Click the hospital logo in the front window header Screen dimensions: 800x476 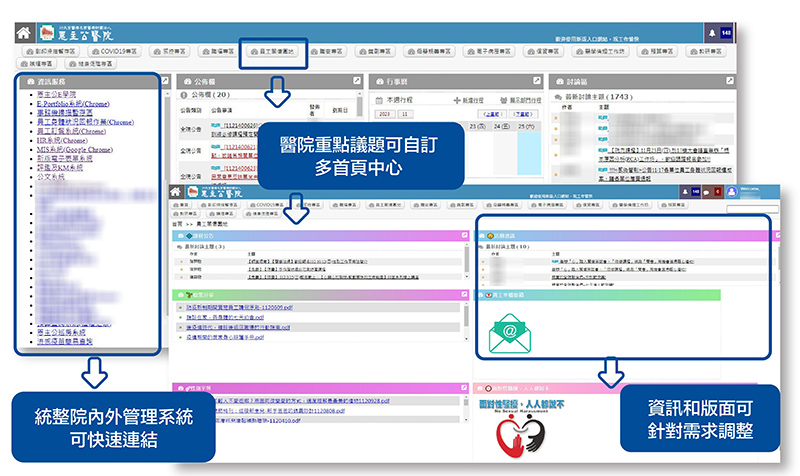click(x=192, y=192)
